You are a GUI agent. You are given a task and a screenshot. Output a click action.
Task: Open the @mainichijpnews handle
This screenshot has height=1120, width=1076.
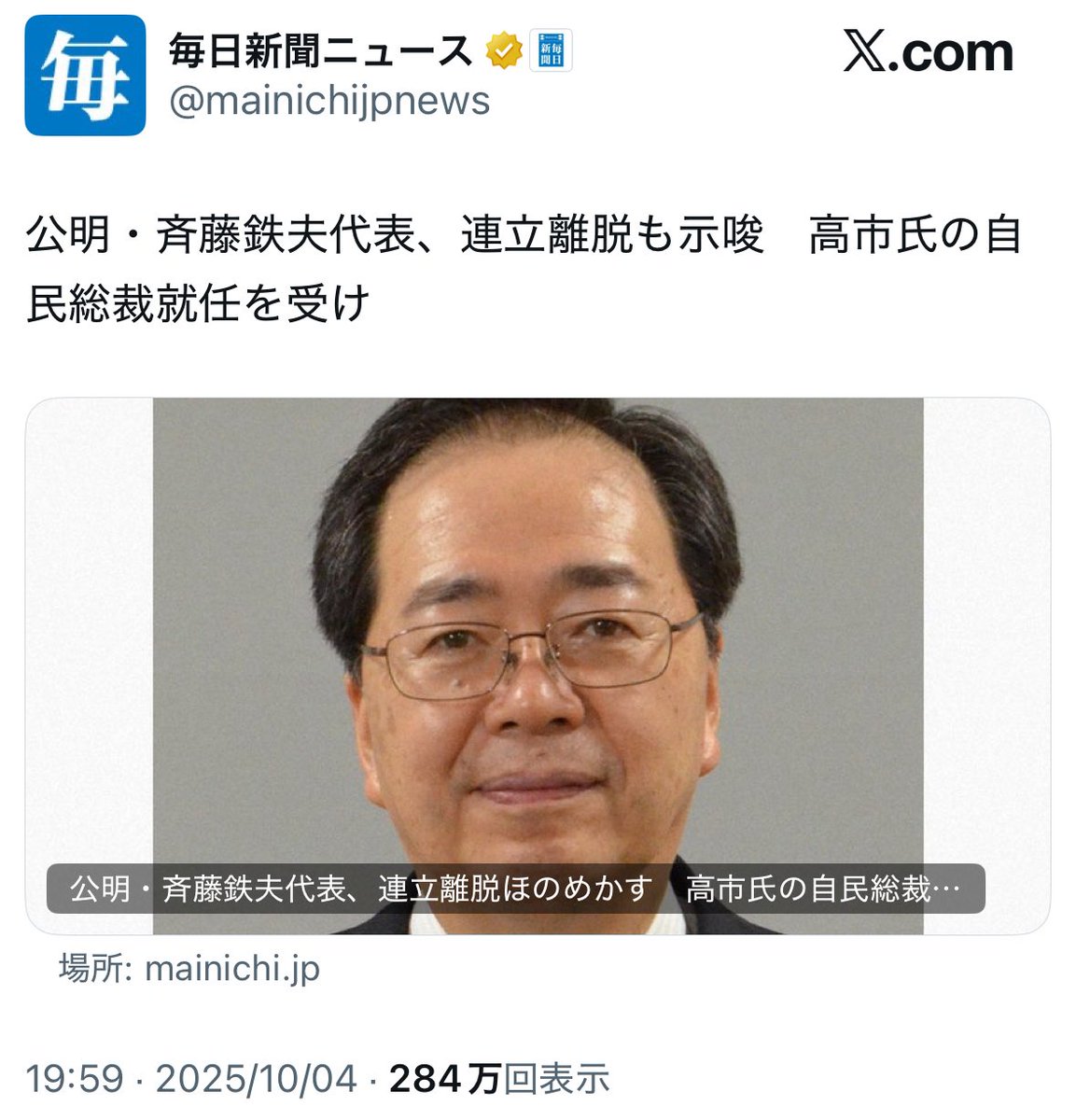click(329, 101)
